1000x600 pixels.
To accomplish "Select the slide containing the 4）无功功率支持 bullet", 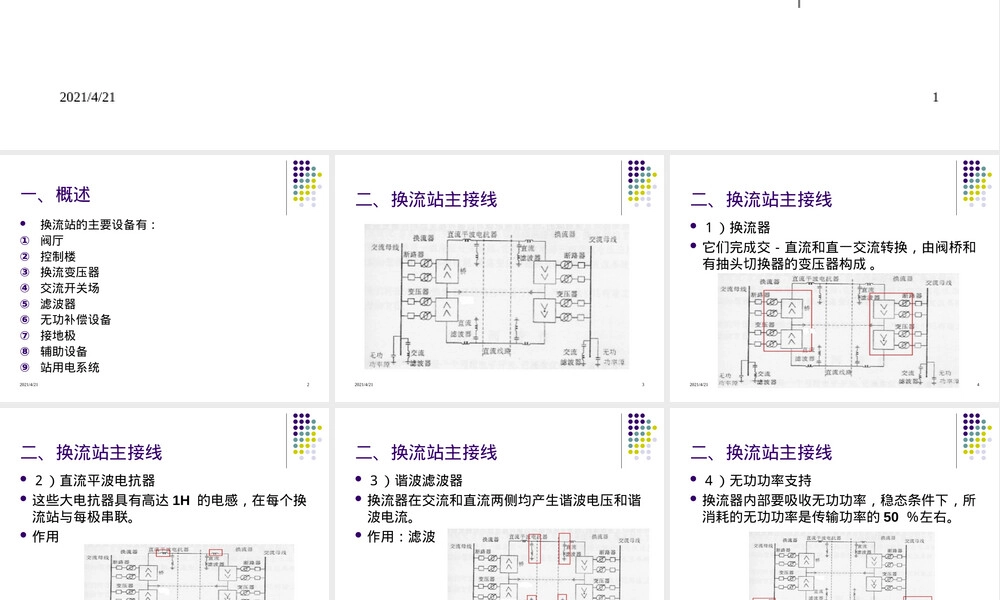I will (835, 504).
